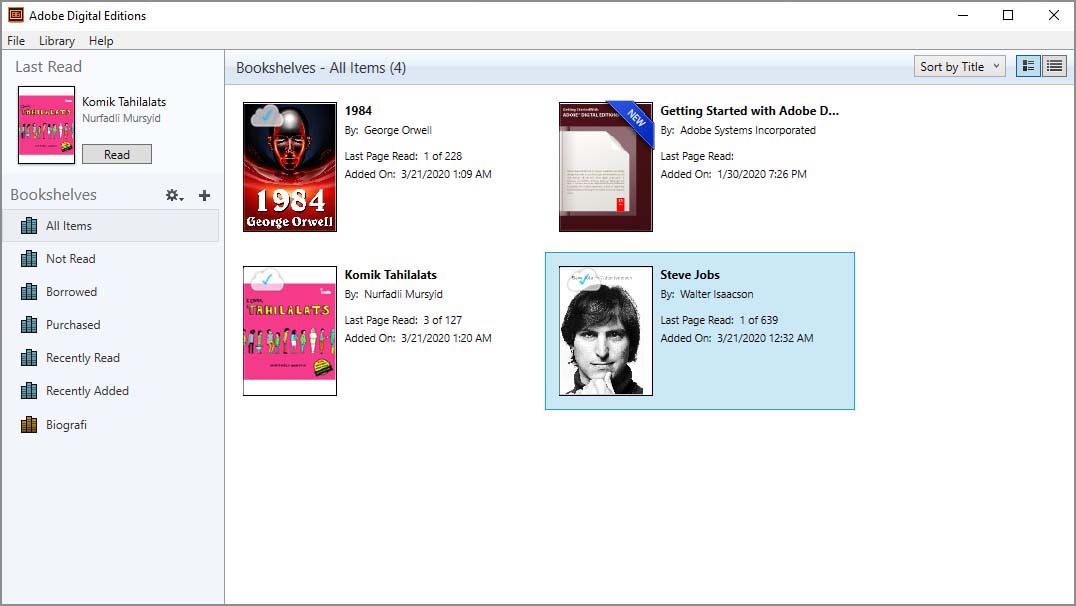Switch to thumbnail view mode

coord(1027,65)
